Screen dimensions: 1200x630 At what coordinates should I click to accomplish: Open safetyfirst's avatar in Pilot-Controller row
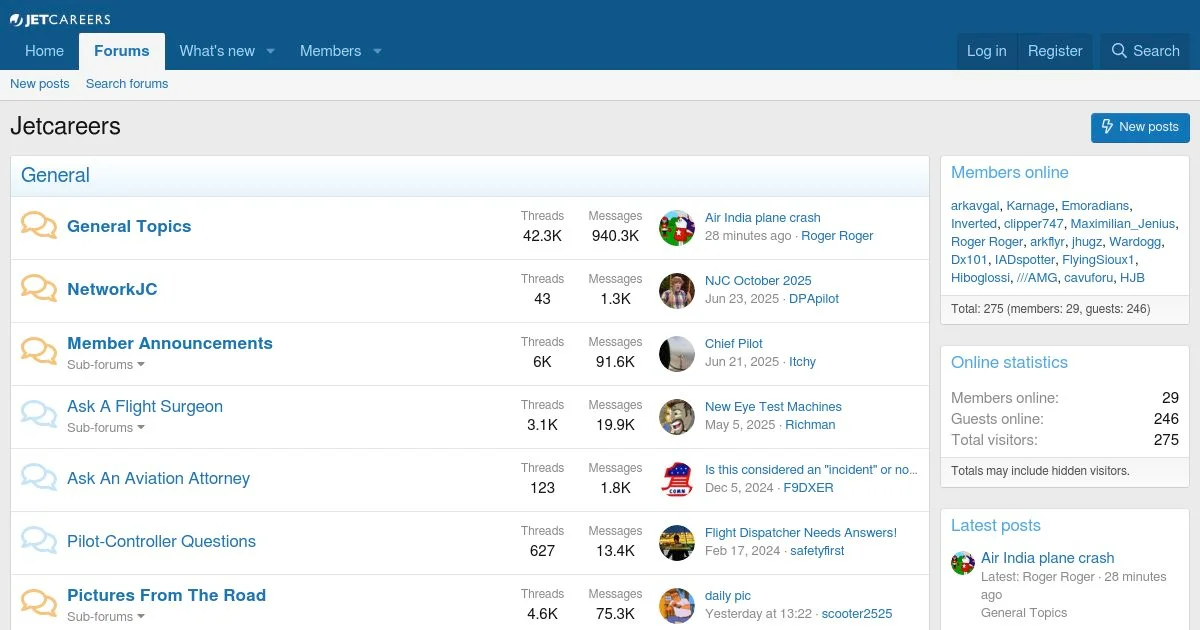point(677,543)
